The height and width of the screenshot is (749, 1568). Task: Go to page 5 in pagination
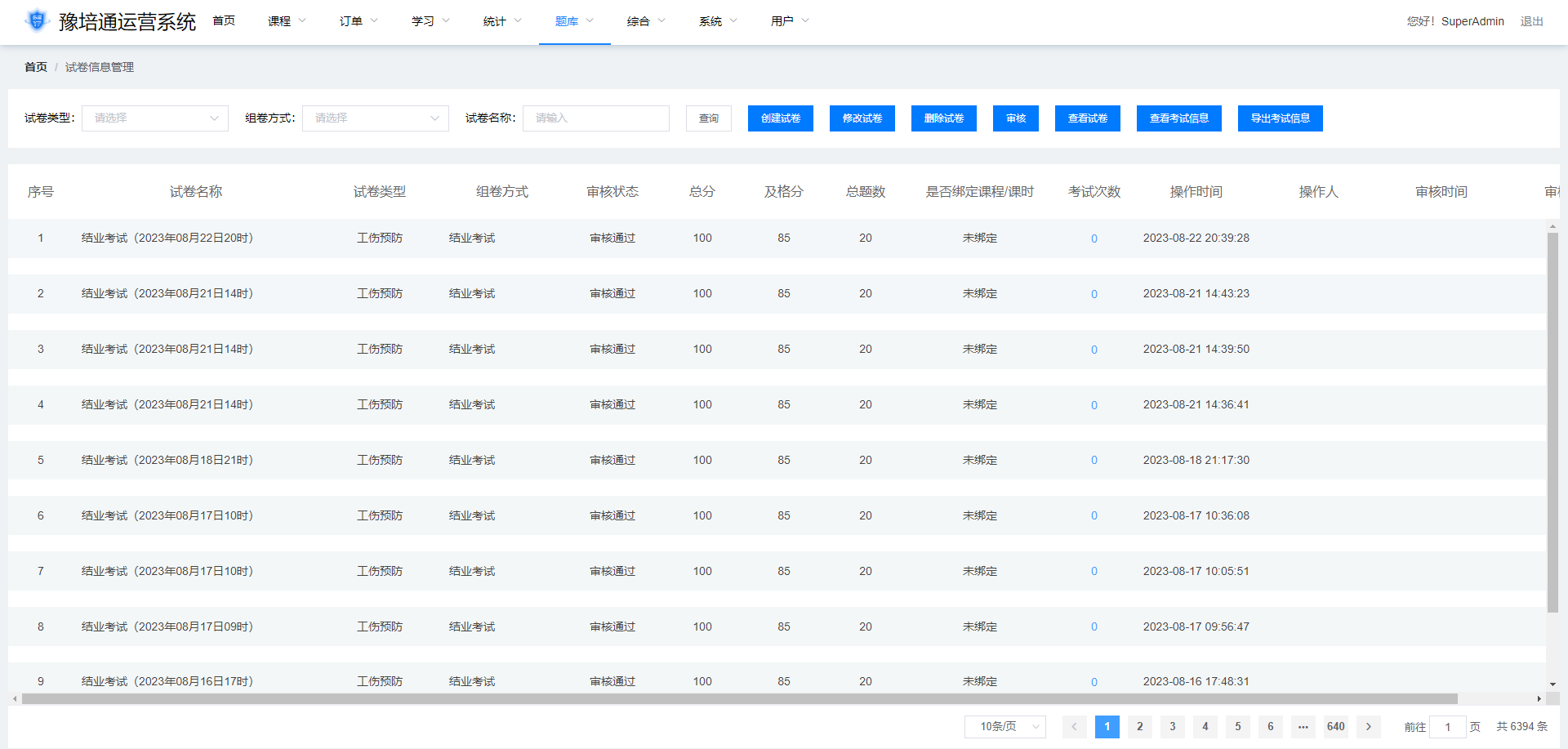[1238, 726]
